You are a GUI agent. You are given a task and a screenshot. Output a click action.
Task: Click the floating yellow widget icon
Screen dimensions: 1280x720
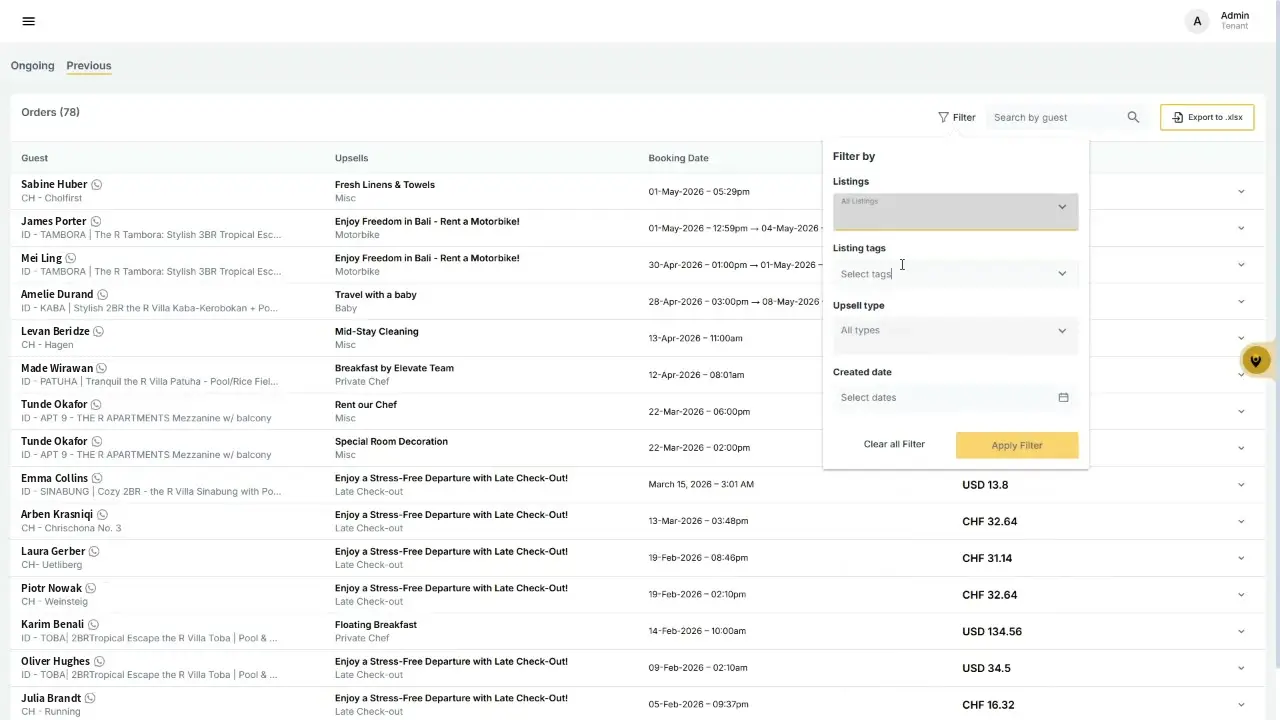(x=1256, y=361)
